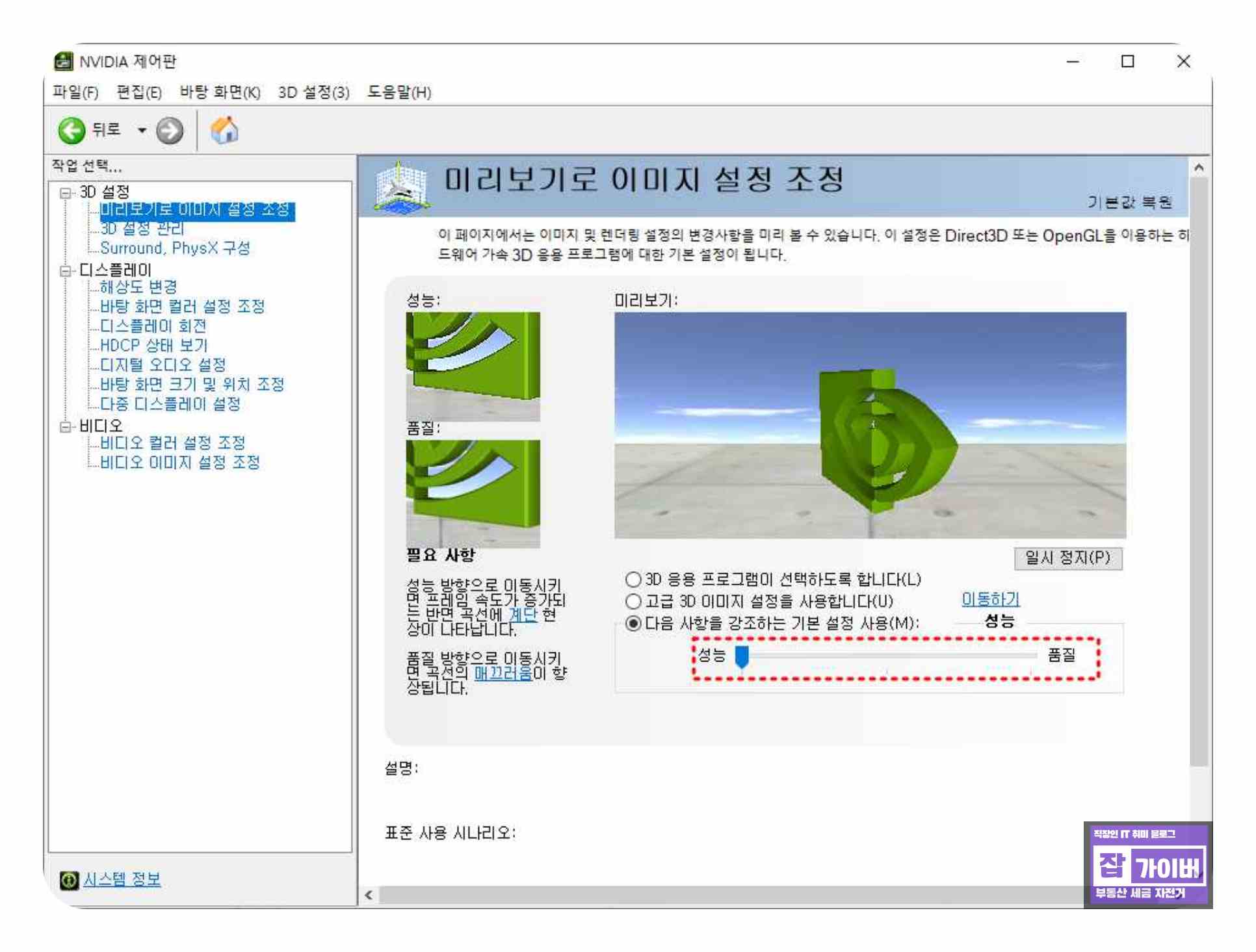Screen dimensions: 1256x952
Task: Click the grey Forward arrow icon
Action: [x=170, y=131]
